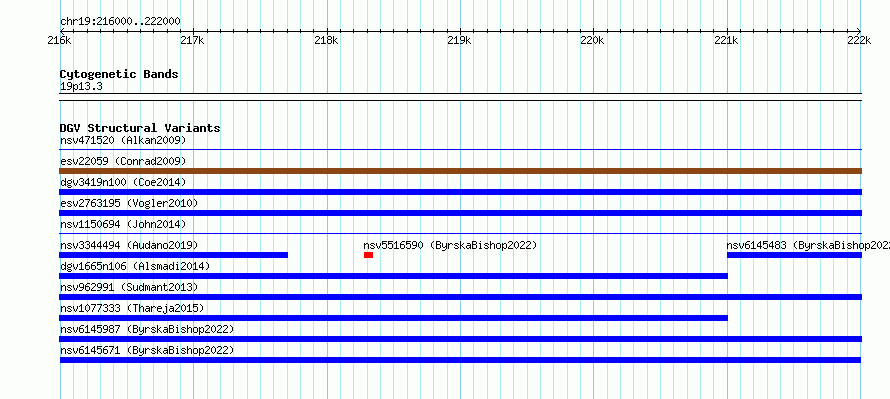Screen dimensions: 890x399
Task: Open the esv22059 (Conrad2009) label
Action: pyautogui.click(x=123, y=161)
